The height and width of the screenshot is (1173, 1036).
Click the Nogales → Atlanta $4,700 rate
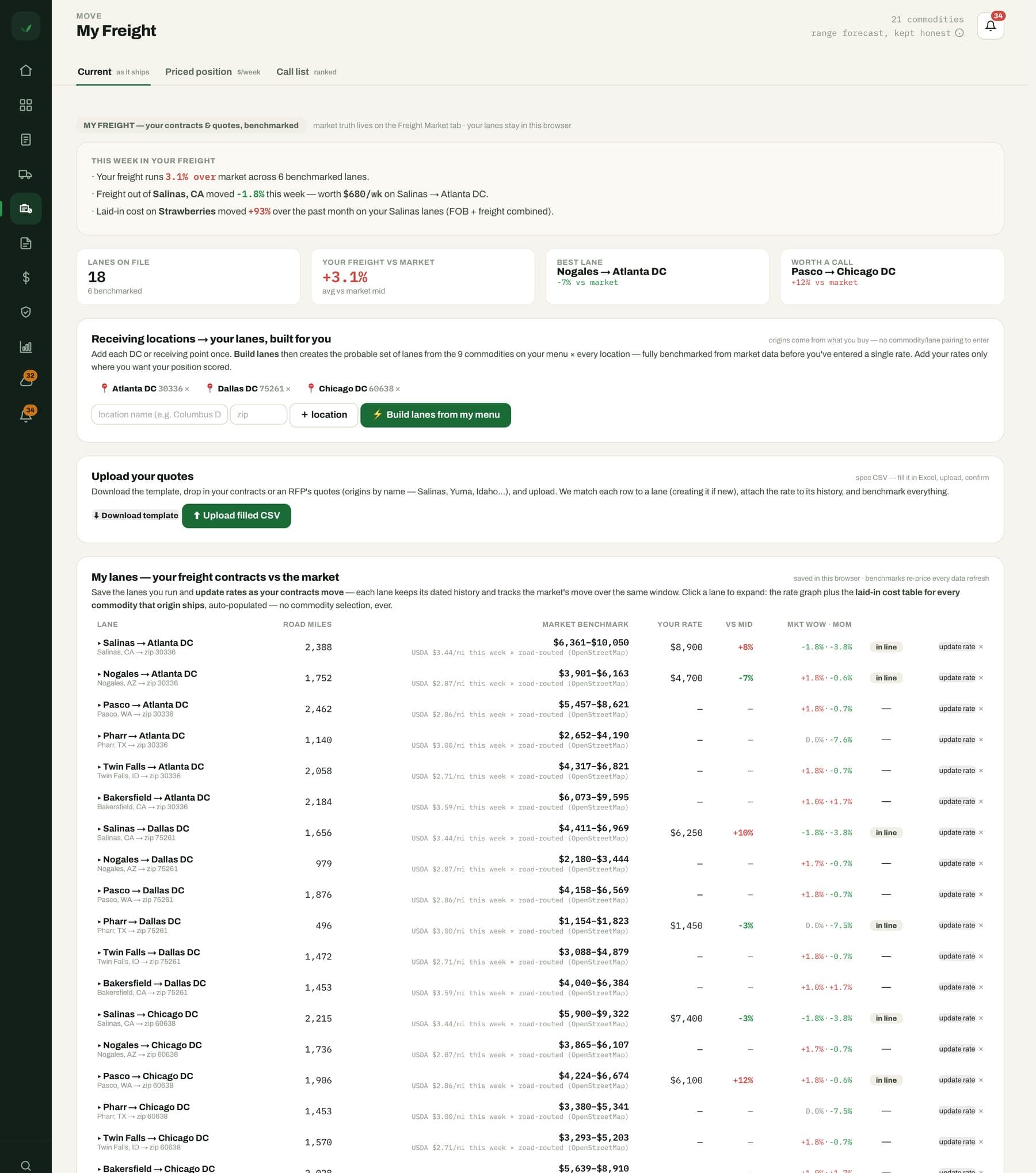[x=686, y=679]
